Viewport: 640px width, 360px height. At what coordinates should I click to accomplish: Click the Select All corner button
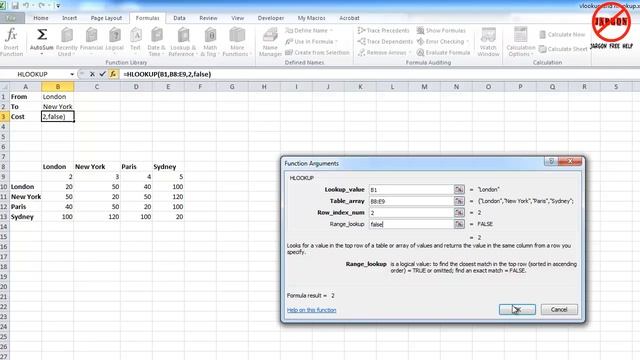[x=4, y=87]
